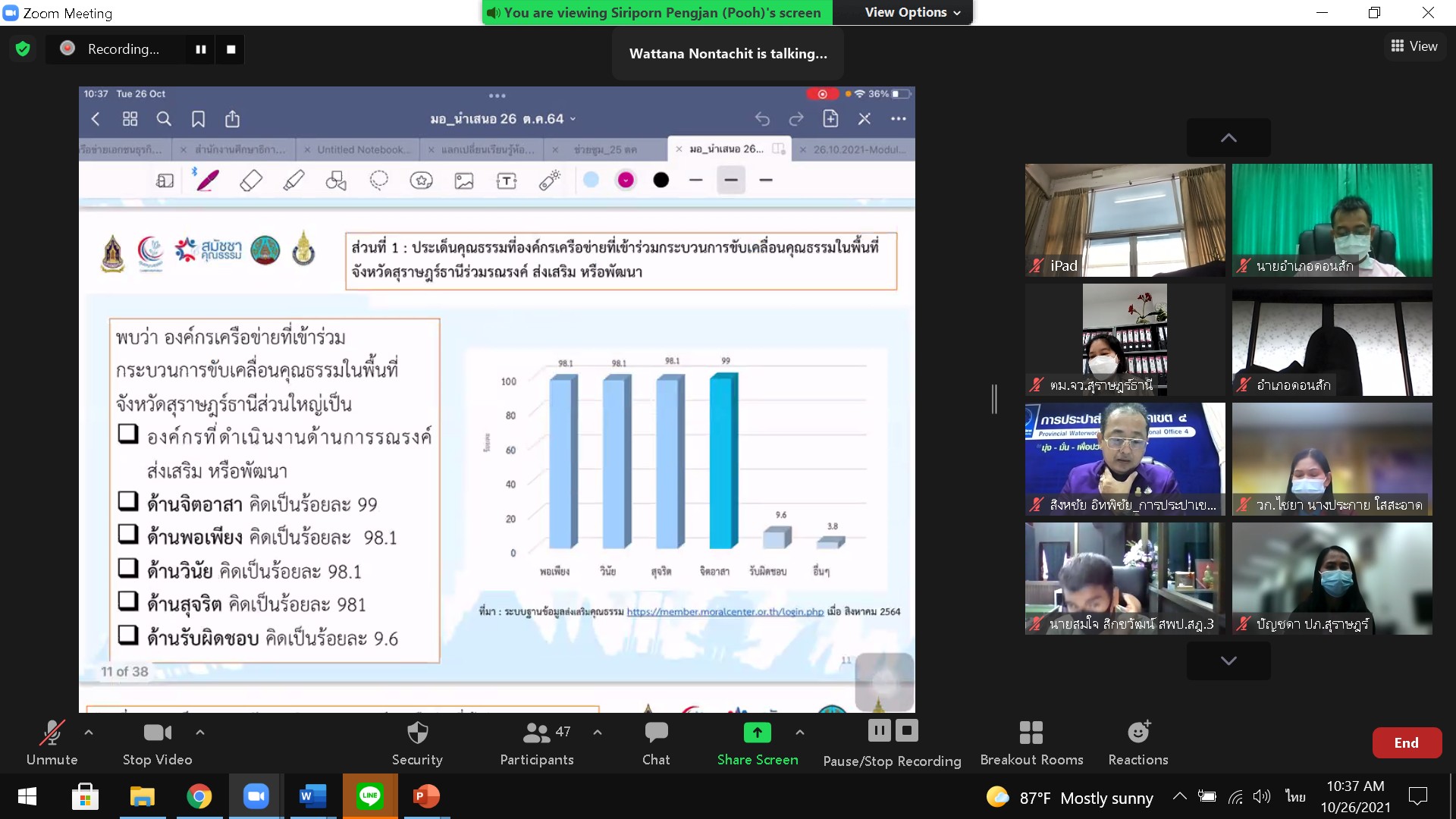1456x819 pixels.
Task: Open Breakout Rooms
Action: click(x=1031, y=733)
